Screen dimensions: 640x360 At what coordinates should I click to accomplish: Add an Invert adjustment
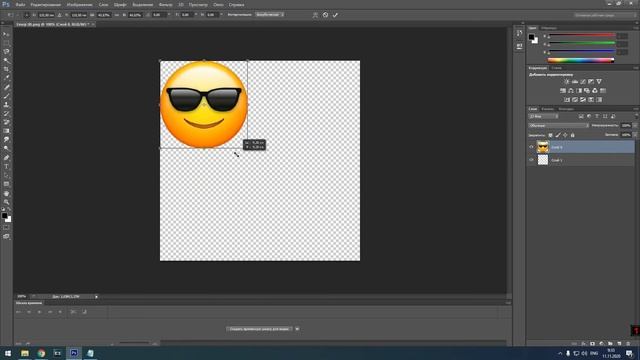[x=567, y=100]
